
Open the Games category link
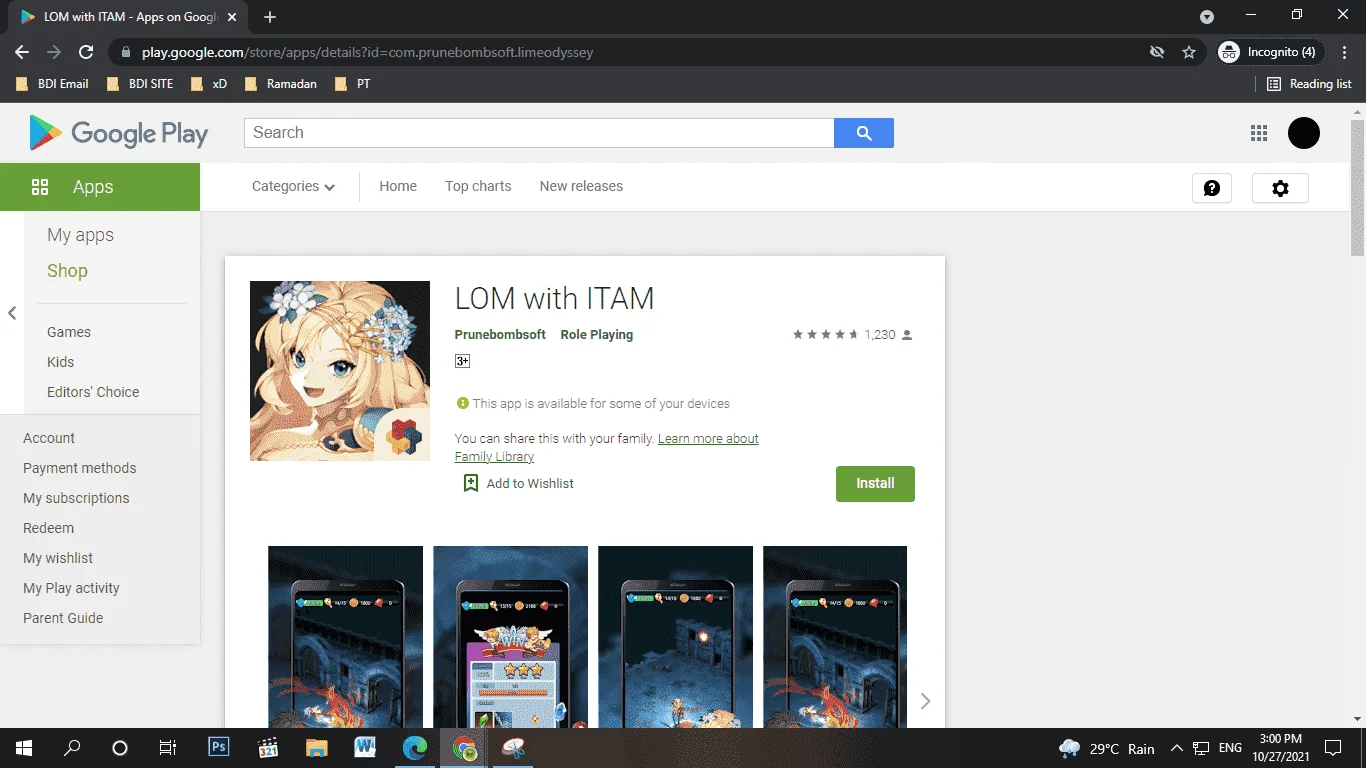click(x=69, y=332)
